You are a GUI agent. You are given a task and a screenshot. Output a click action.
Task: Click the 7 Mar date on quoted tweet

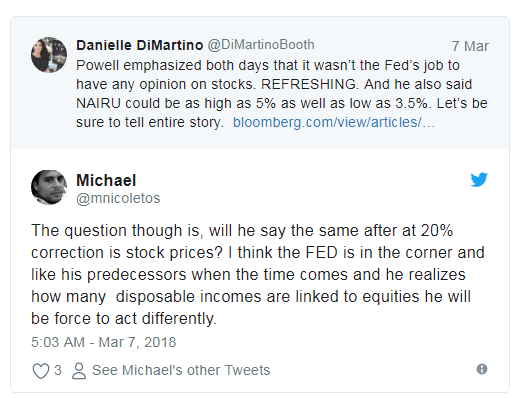[470, 46]
